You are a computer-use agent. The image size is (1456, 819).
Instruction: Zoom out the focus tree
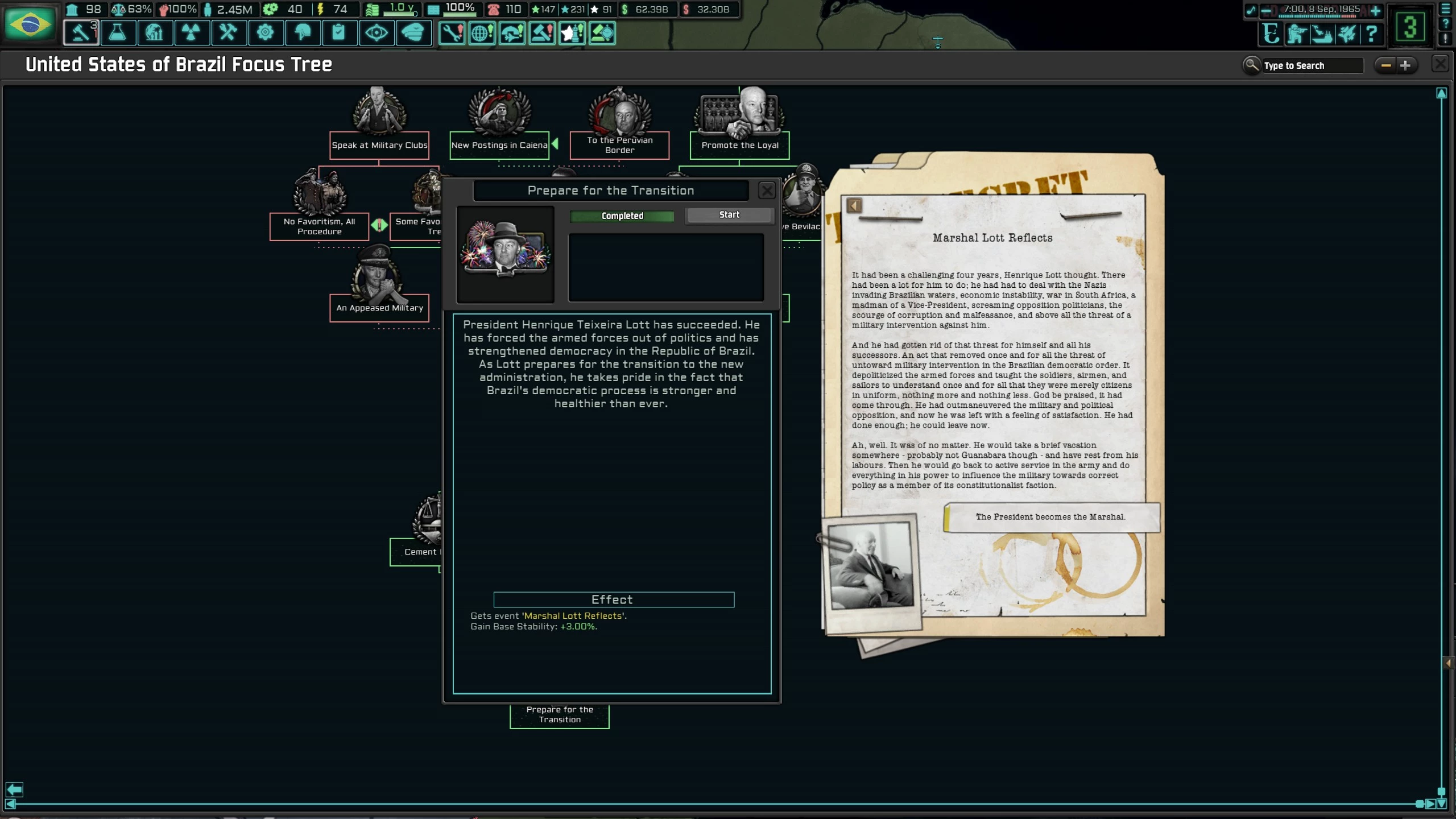tap(1386, 65)
